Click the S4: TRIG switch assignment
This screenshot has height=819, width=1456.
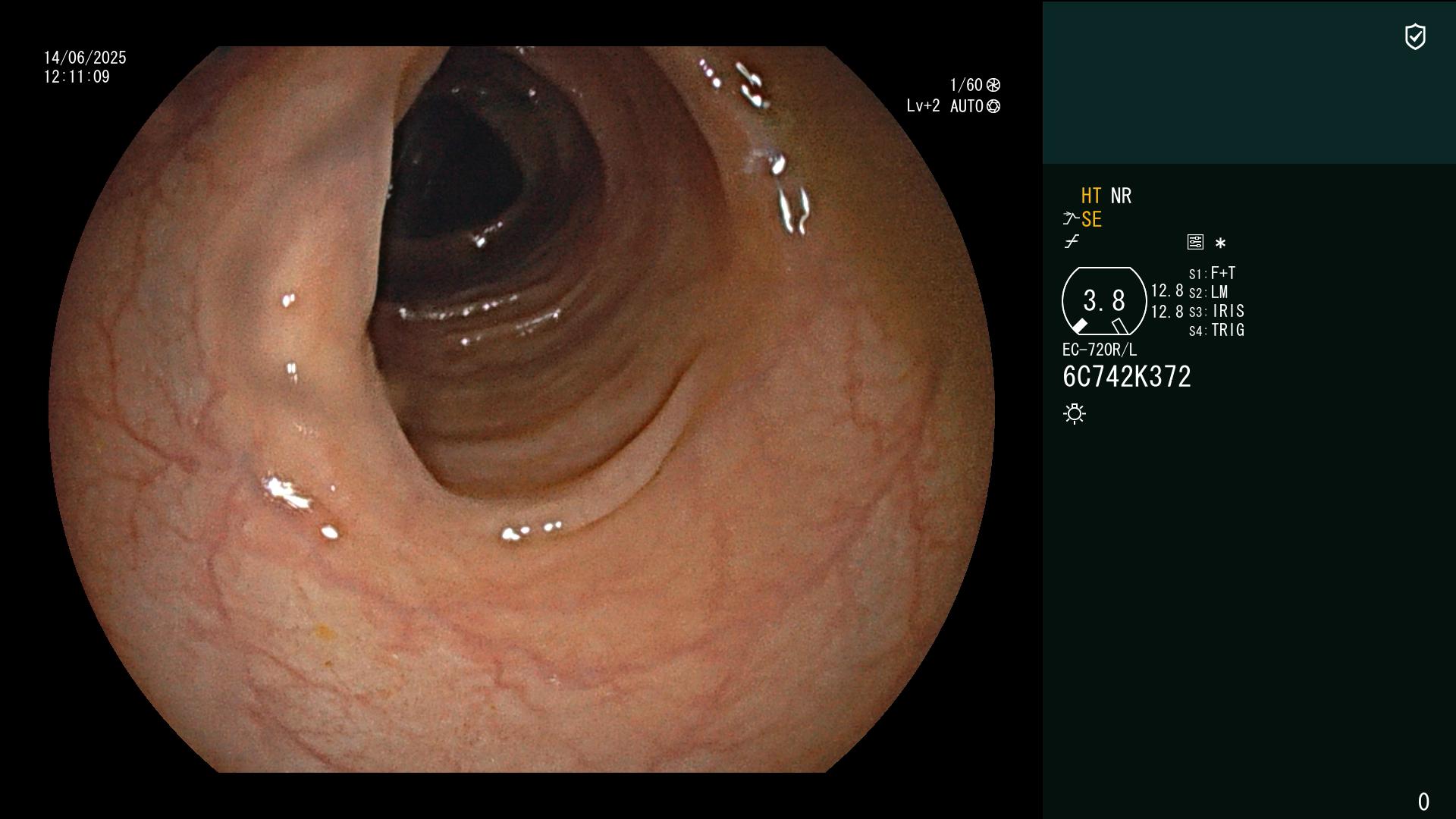click(1217, 330)
